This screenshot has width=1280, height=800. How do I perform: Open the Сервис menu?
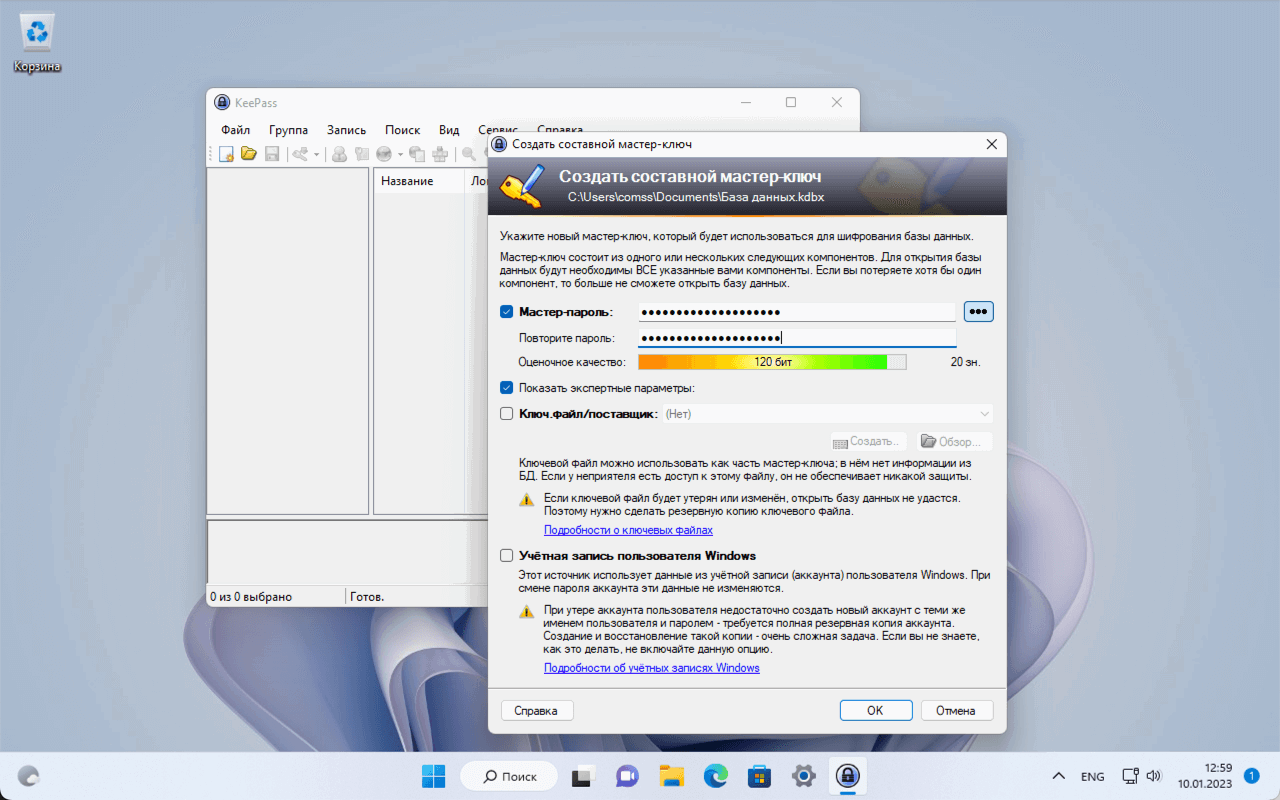tap(497, 129)
